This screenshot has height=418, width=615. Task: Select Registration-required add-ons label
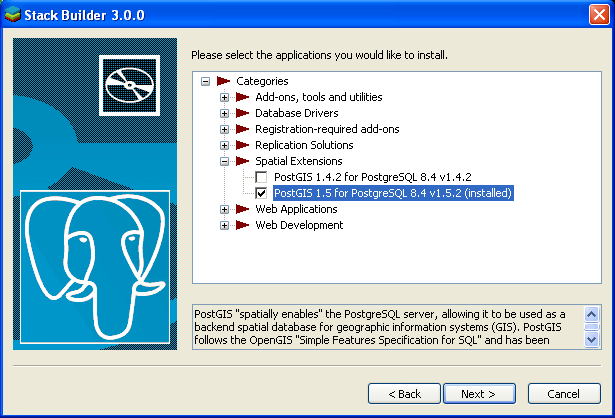pos(327,129)
